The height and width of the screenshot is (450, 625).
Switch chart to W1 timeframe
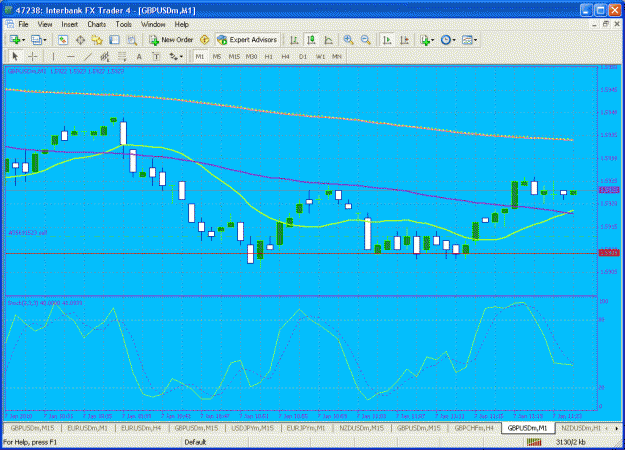tap(320, 57)
